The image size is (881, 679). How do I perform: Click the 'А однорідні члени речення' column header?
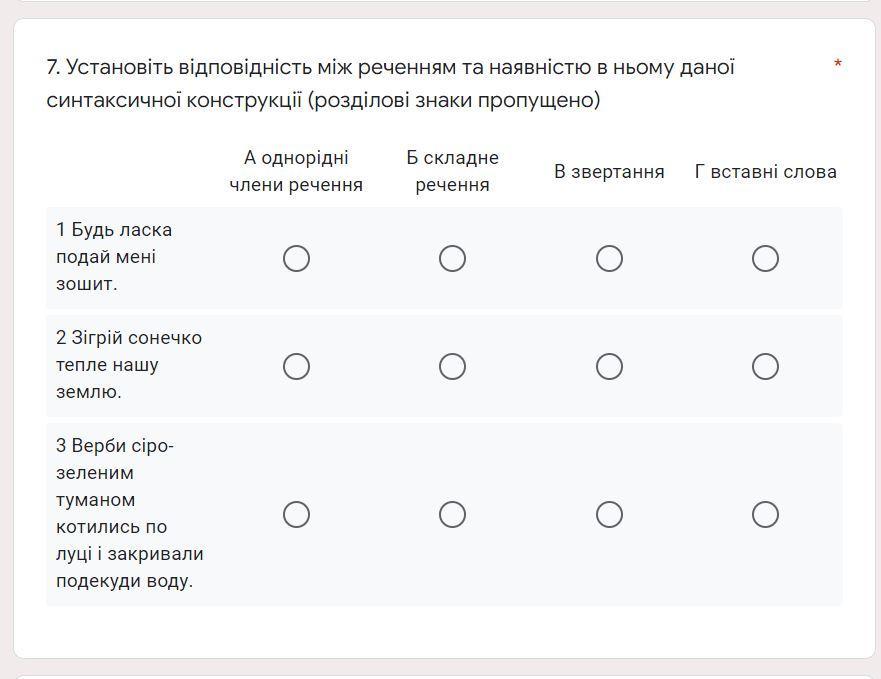296,171
